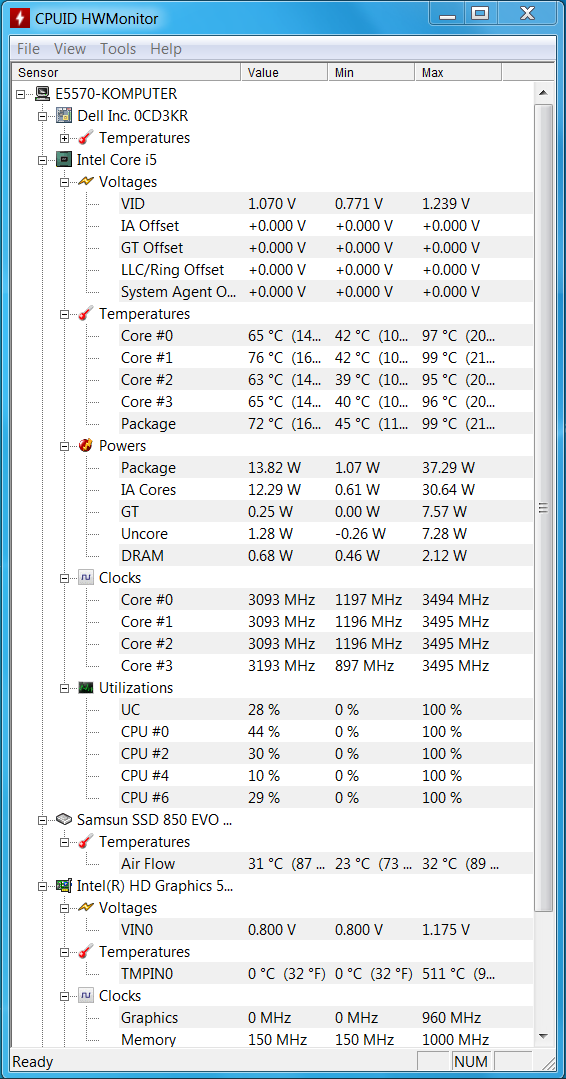Open the View menu
The width and height of the screenshot is (566, 1079).
[x=70, y=49]
